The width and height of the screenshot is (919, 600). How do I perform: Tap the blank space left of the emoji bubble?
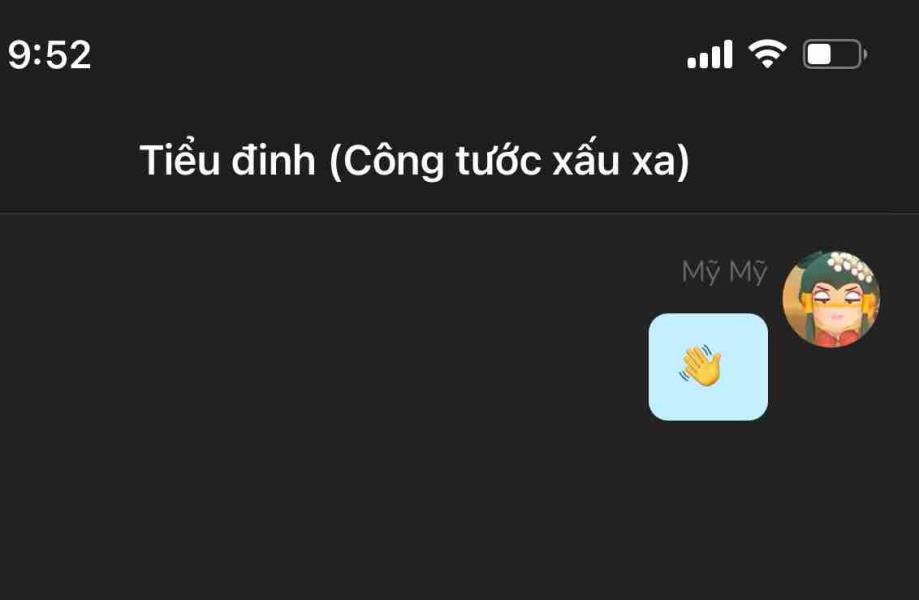point(322,367)
